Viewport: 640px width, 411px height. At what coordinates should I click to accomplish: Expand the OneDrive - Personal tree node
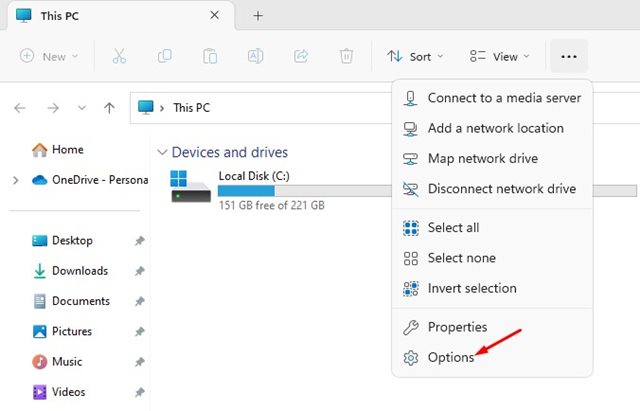click(x=16, y=180)
